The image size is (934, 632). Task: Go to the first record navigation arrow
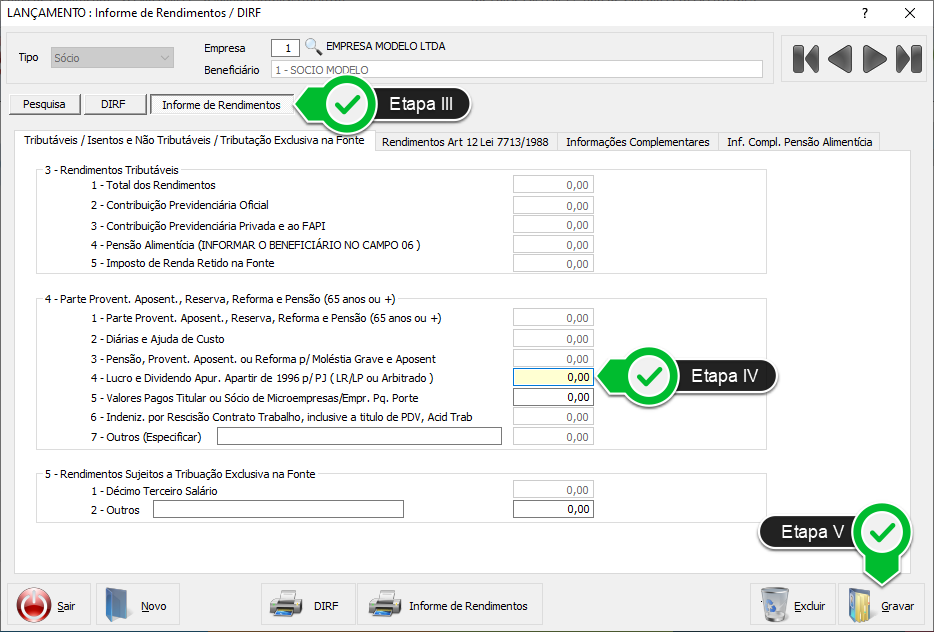[805, 59]
